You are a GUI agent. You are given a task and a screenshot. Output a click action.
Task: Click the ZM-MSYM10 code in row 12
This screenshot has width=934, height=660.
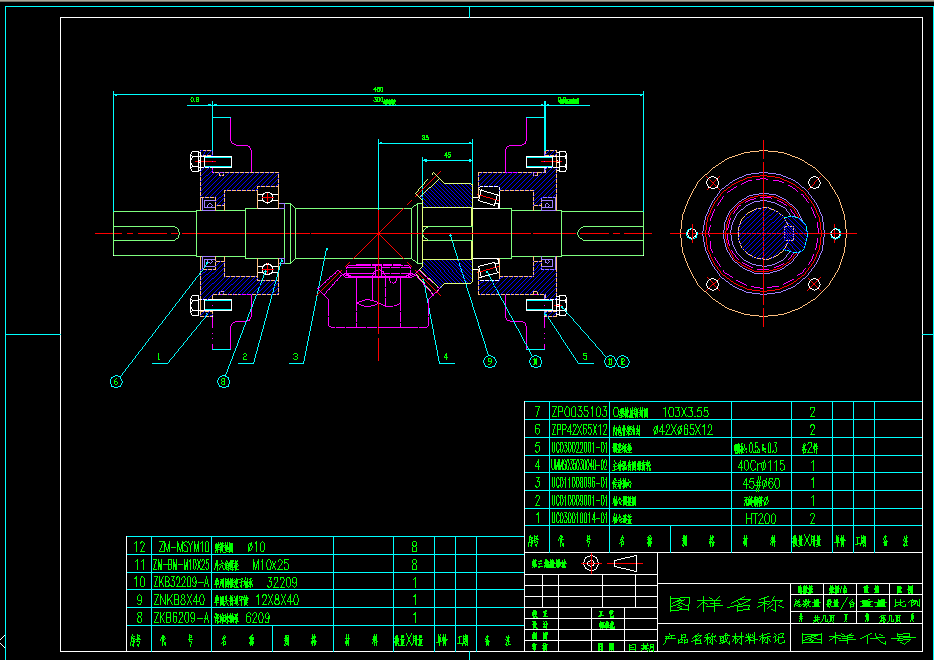coord(181,547)
